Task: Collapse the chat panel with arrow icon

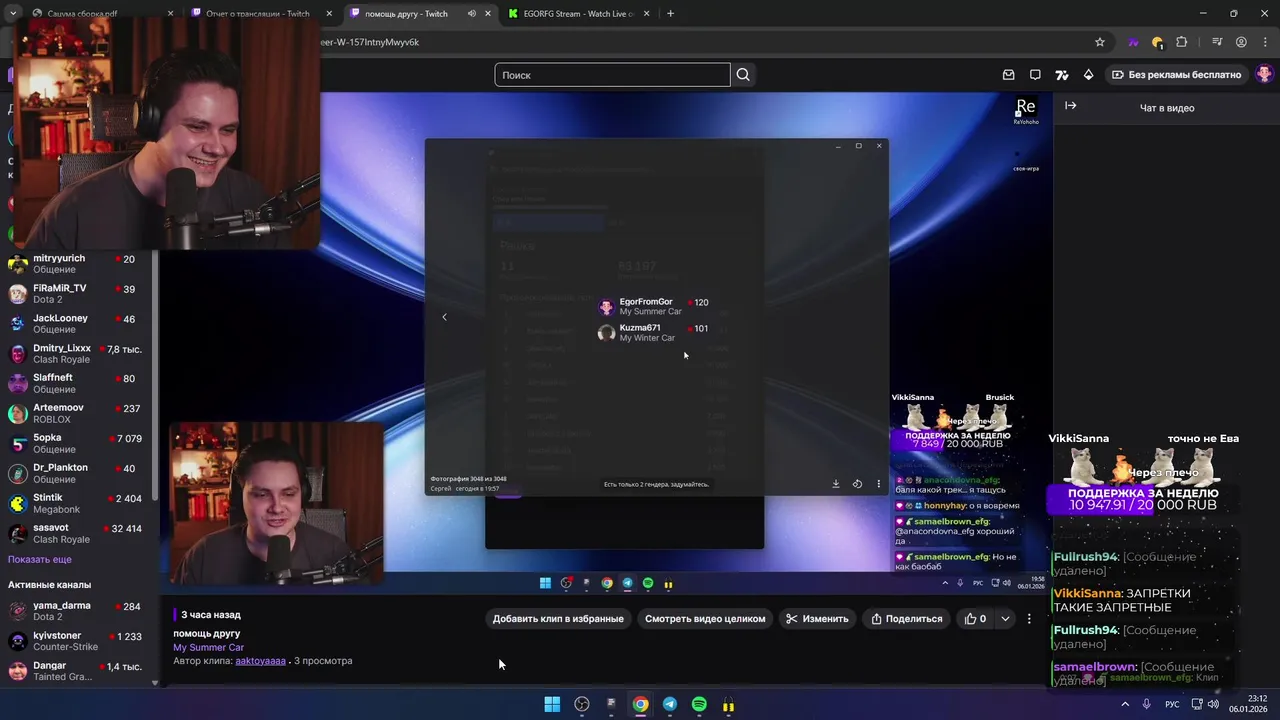Action: point(1071,106)
